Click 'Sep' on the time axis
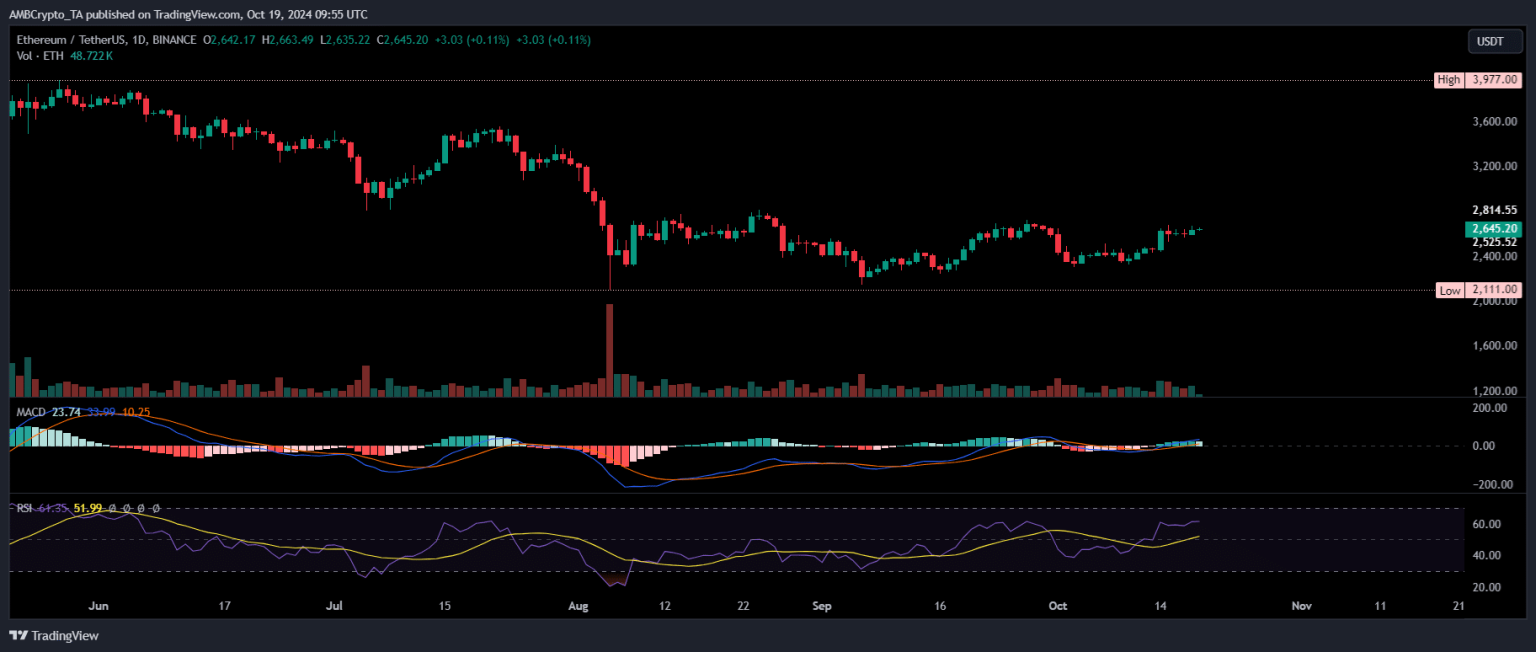Screen dimensions: 1536x652 pyautogui.click(x=822, y=606)
